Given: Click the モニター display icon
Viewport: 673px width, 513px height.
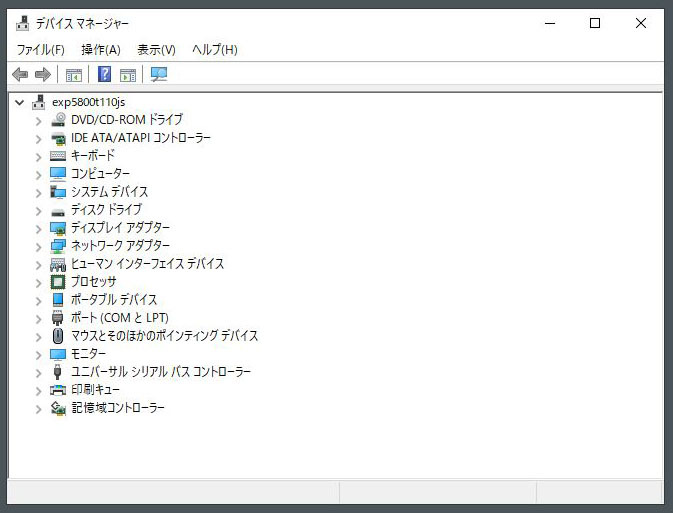Looking at the screenshot, I should [x=58, y=354].
